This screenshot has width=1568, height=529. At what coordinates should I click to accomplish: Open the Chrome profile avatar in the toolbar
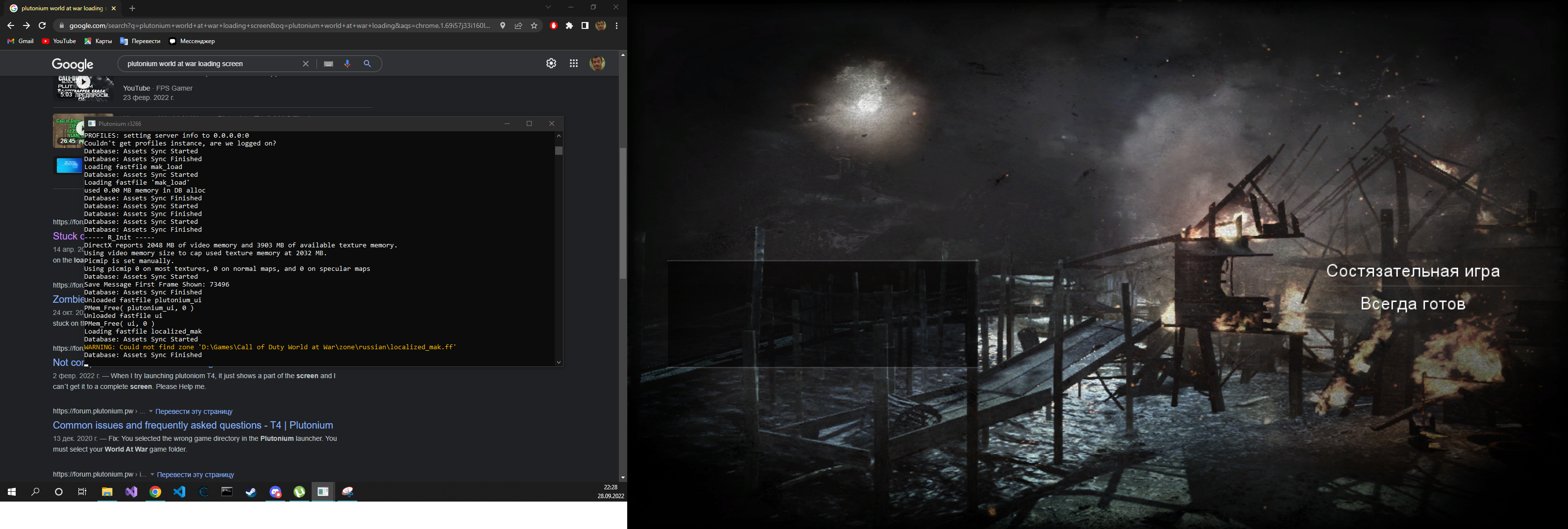601,25
